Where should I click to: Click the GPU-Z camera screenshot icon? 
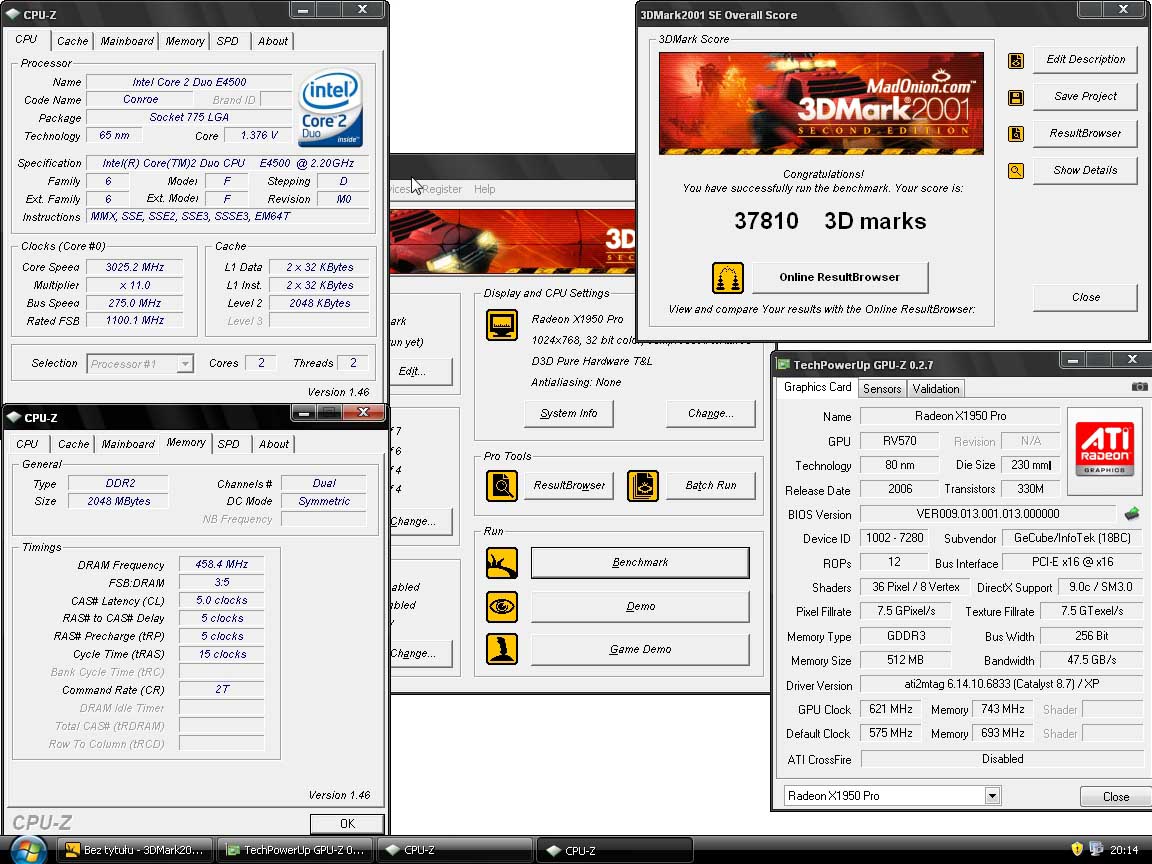1139,386
